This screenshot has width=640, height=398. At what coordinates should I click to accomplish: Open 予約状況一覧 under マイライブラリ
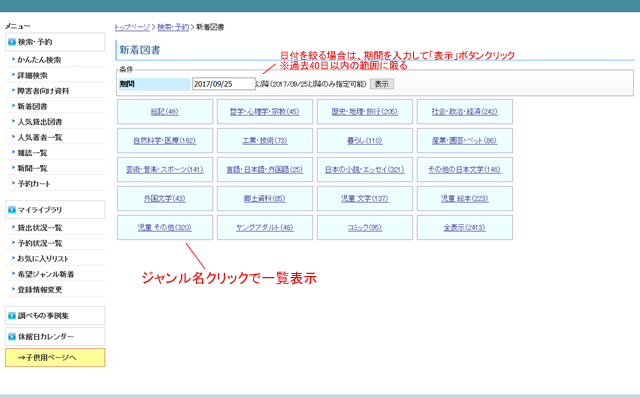click(40, 243)
